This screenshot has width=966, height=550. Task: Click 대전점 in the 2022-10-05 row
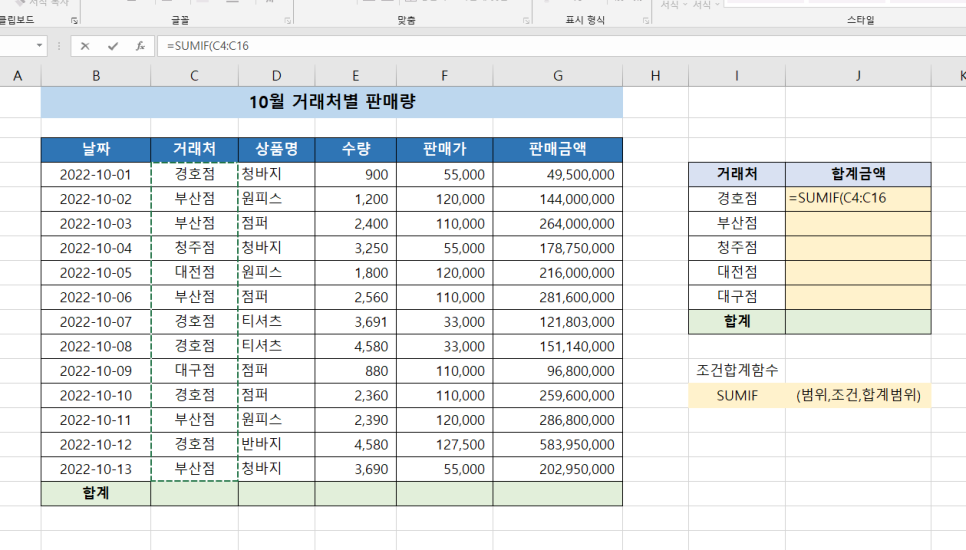[x=194, y=273]
